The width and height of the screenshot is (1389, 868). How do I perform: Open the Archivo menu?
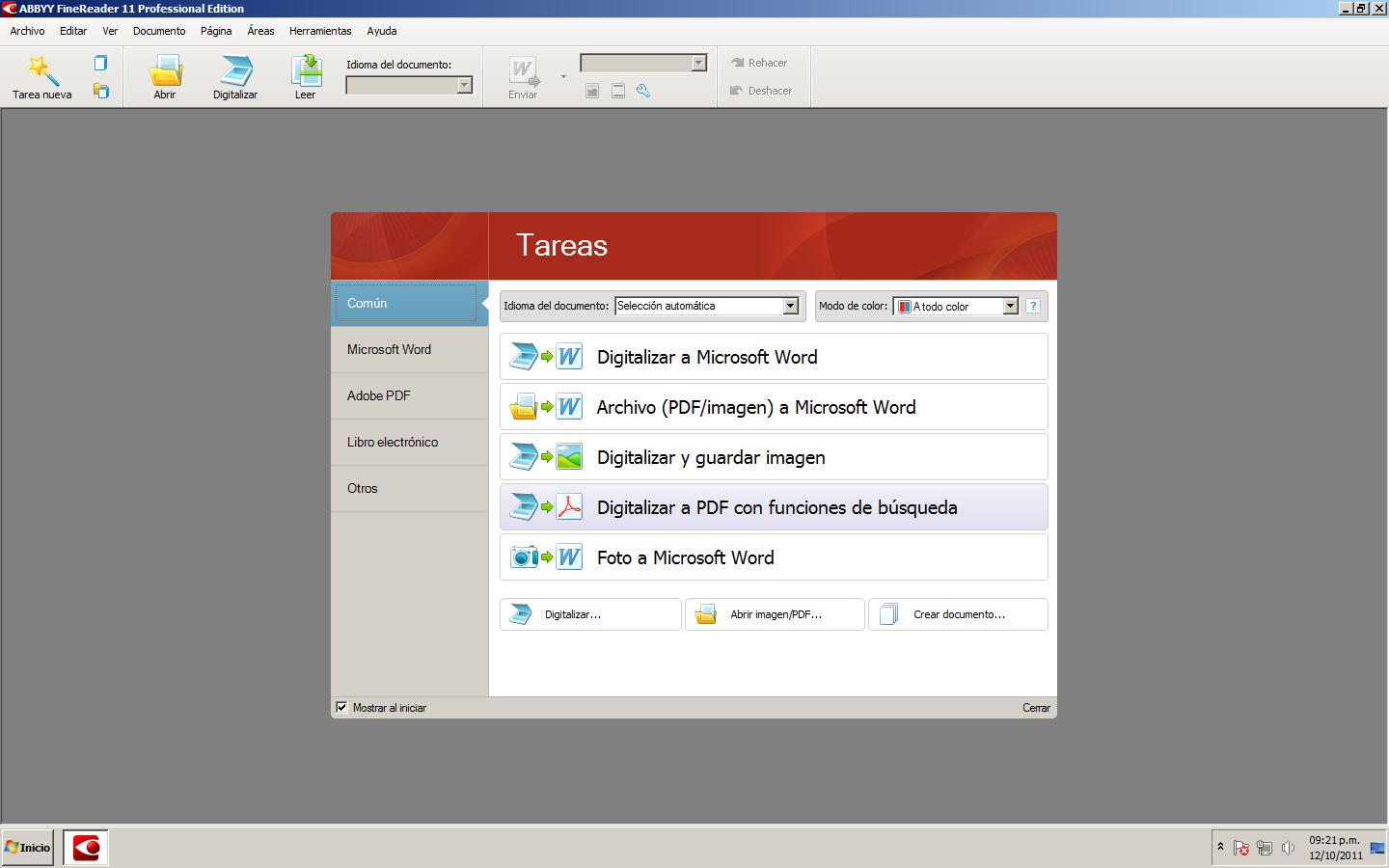[27, 31]
